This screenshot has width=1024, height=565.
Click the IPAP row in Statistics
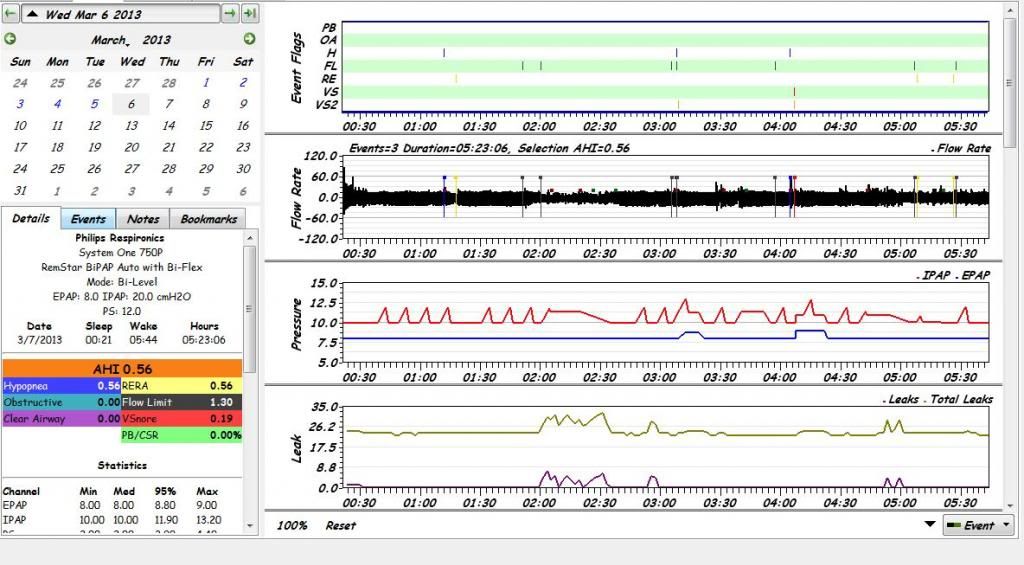111,520
